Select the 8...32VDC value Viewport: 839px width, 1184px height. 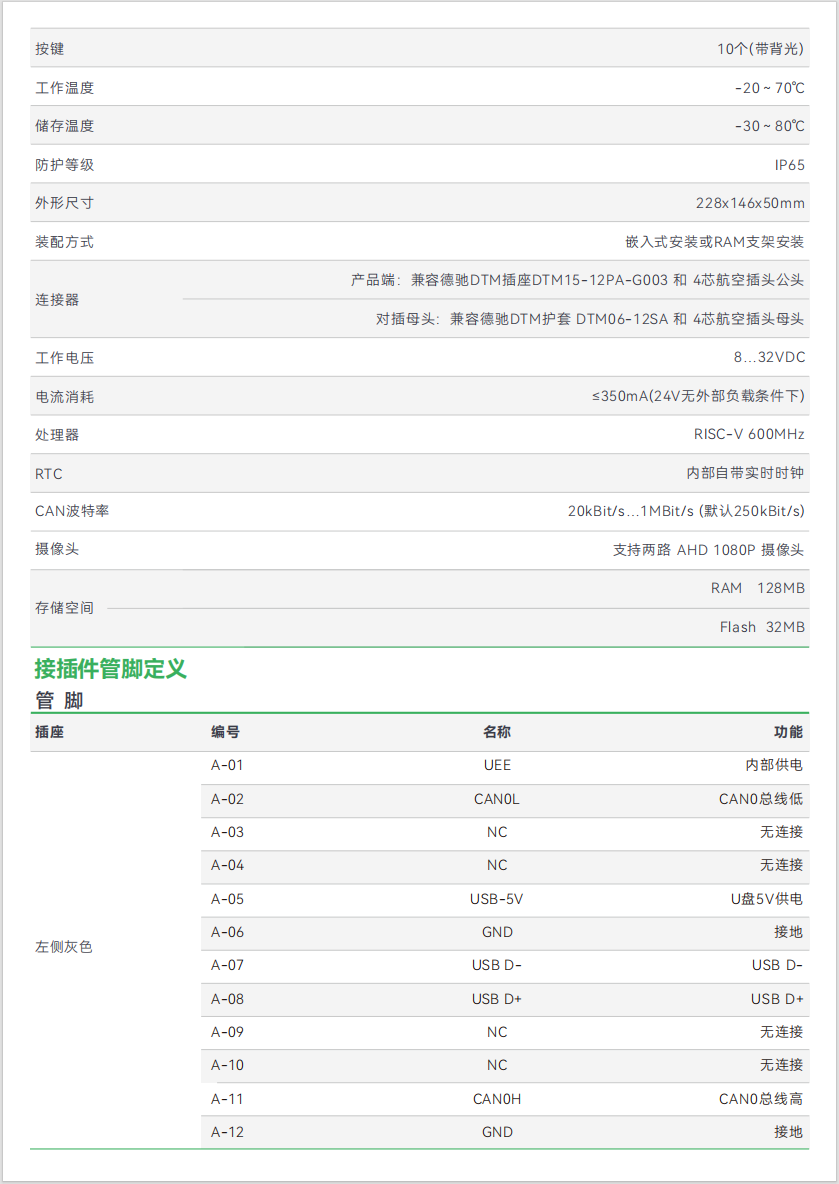pos(769,357)
